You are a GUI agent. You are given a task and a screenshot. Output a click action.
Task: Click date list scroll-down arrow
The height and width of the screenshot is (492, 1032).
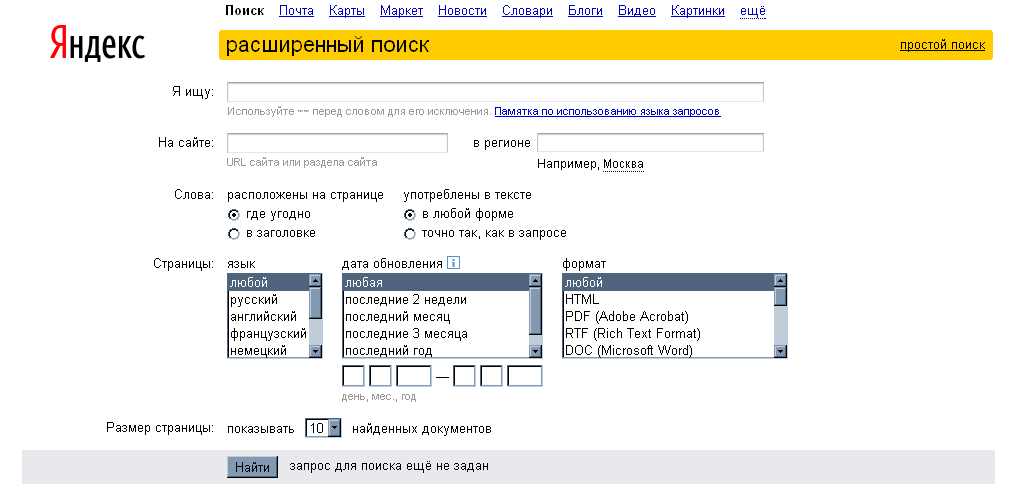point(535,351)
